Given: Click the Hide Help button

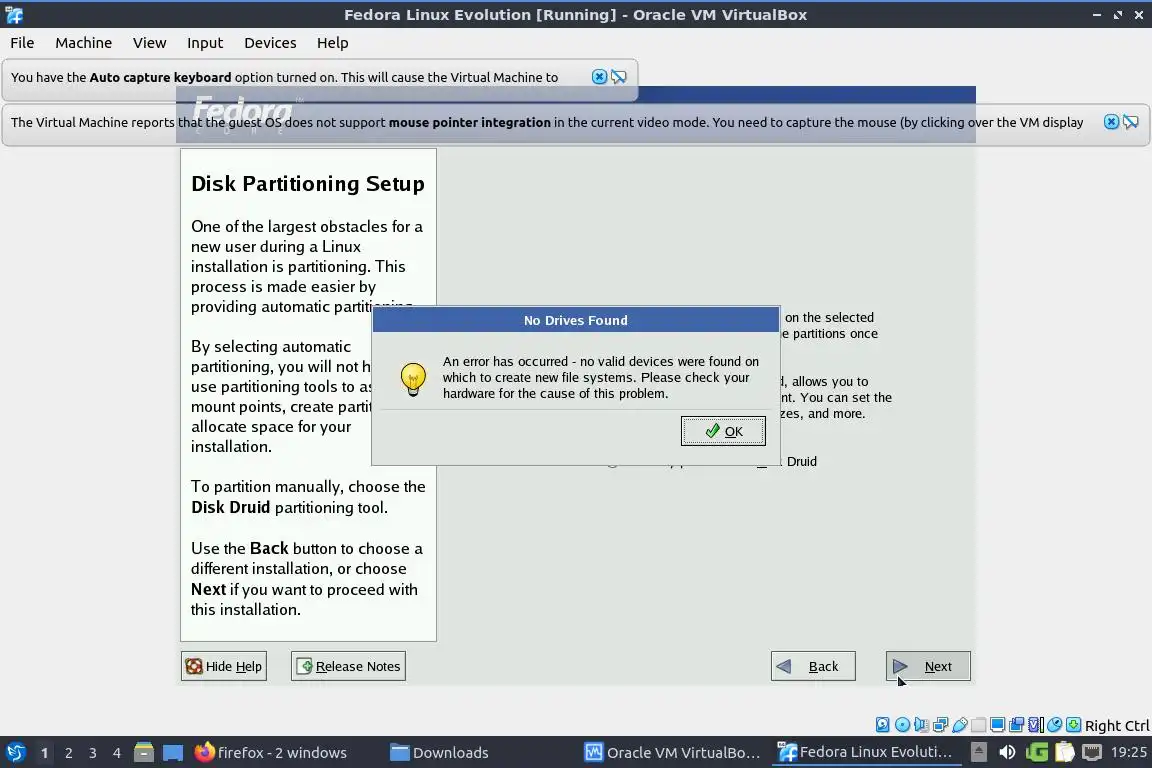Looking at the screenshot, I should tap(223, 666).
